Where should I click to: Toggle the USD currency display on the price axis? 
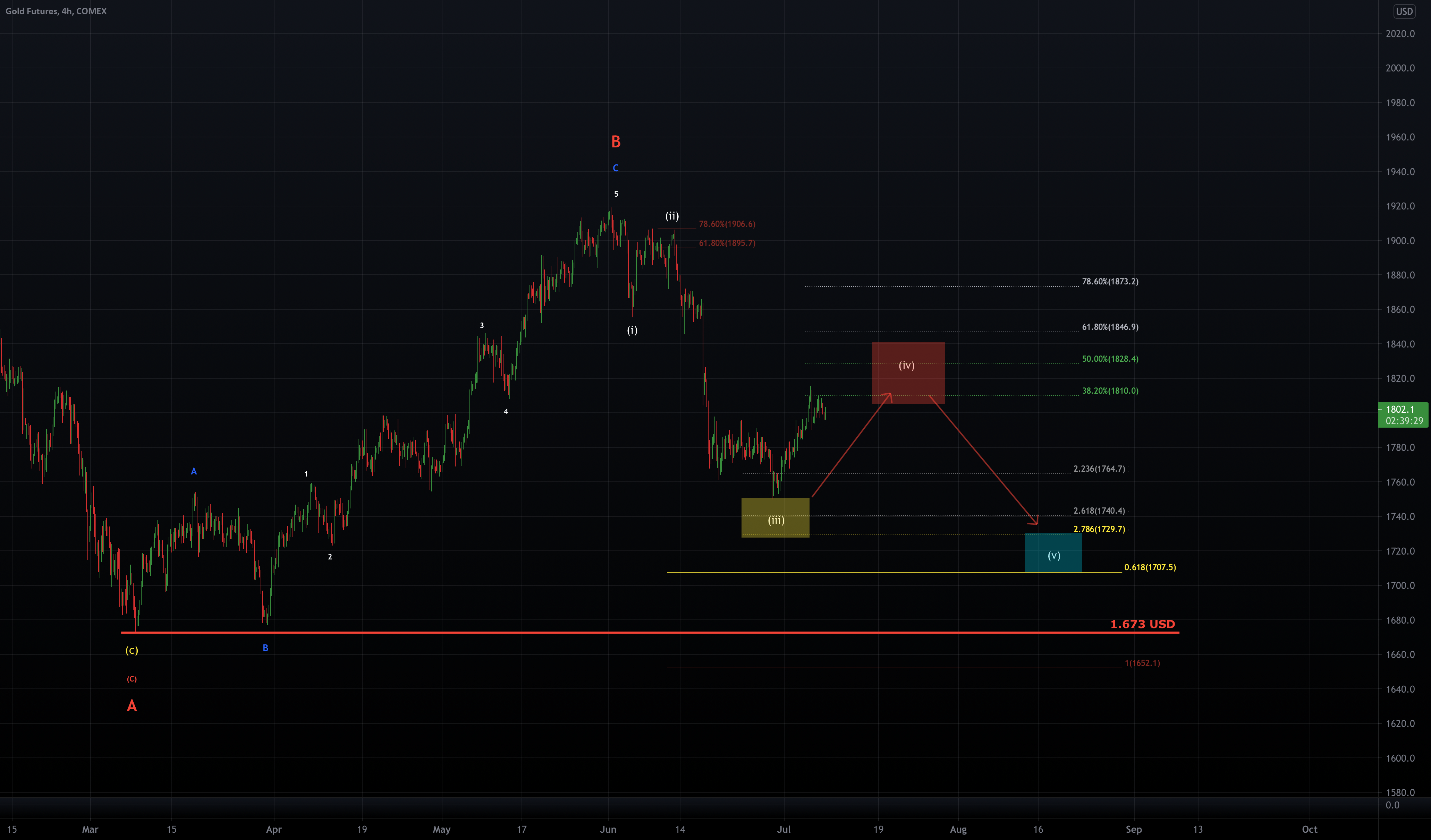pos(1404,11)
